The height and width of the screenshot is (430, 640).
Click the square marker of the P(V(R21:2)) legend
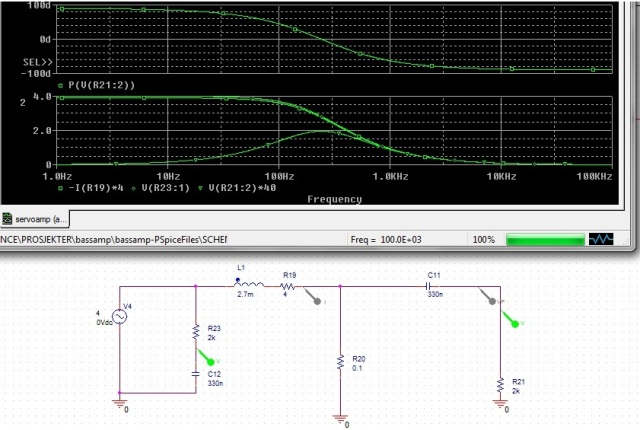[60, 85]
